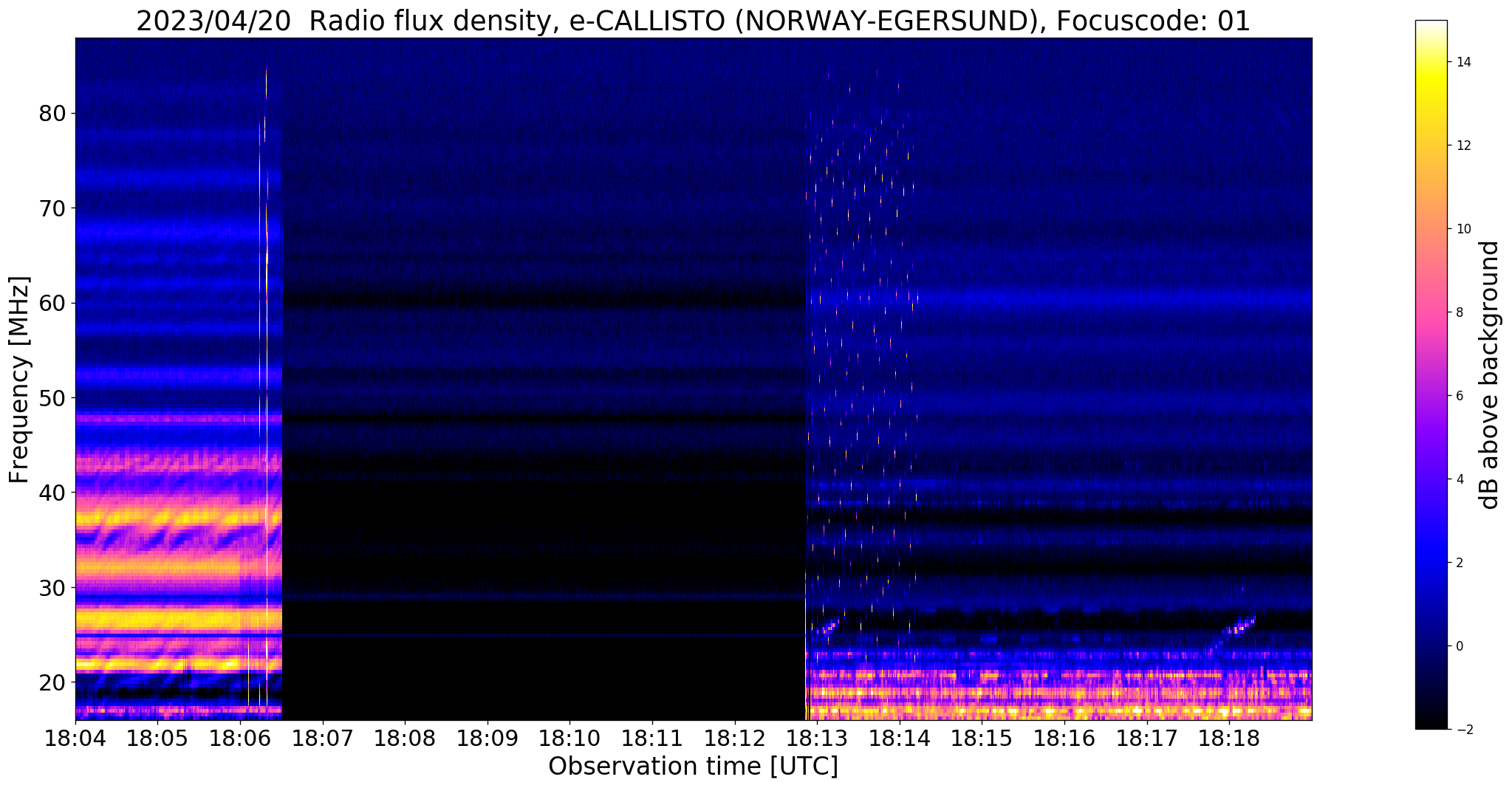Click the 60 MHz frequency tick label
This screenshot has width=1512, height=788.
pyautogui.click(x=52, y=303)
